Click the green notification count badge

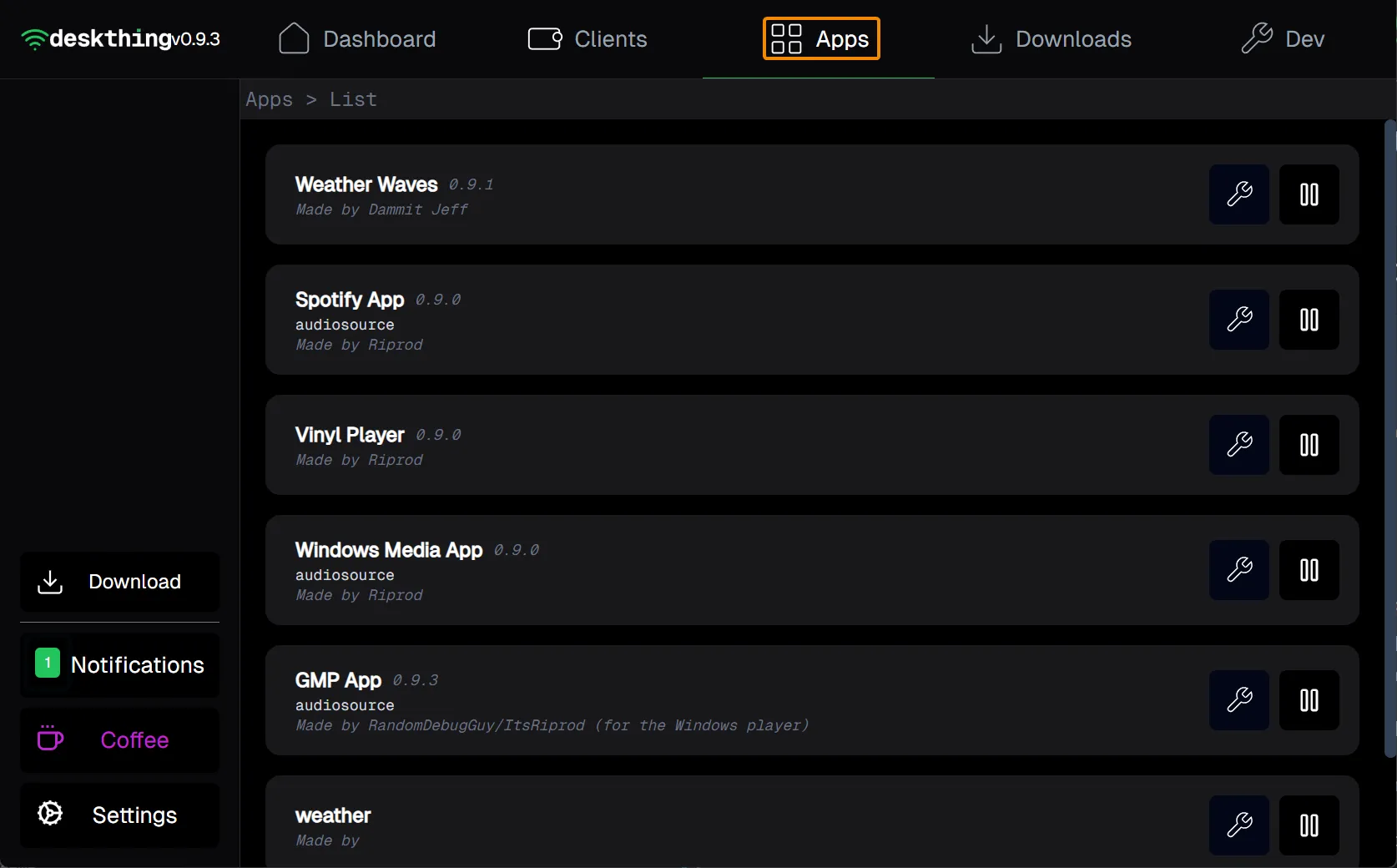pos(48,664)
